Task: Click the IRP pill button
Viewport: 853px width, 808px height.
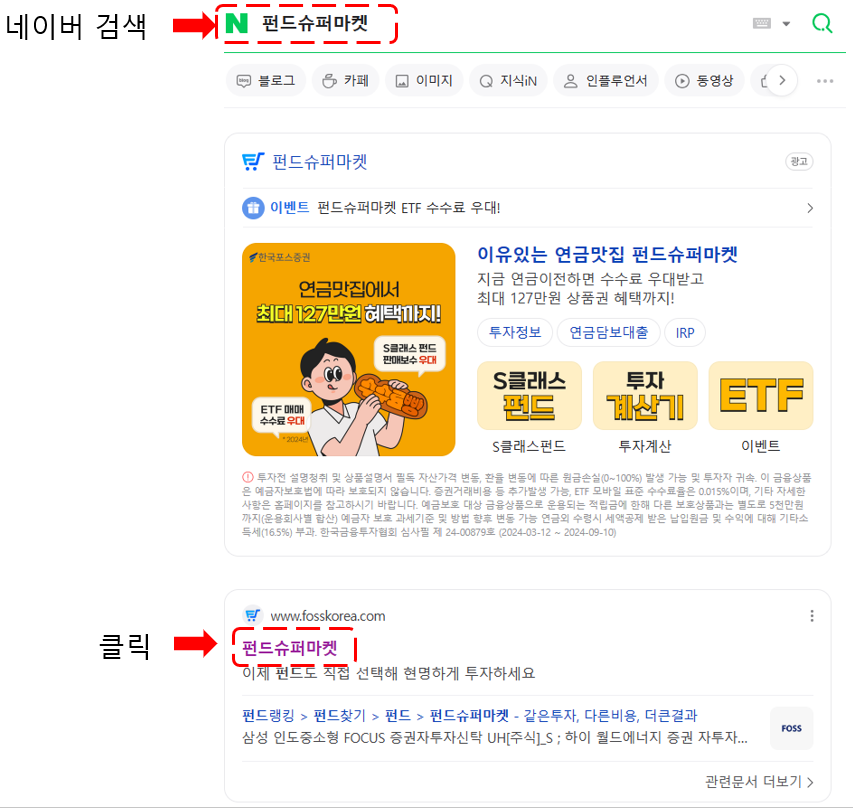Action: (685, 332)
